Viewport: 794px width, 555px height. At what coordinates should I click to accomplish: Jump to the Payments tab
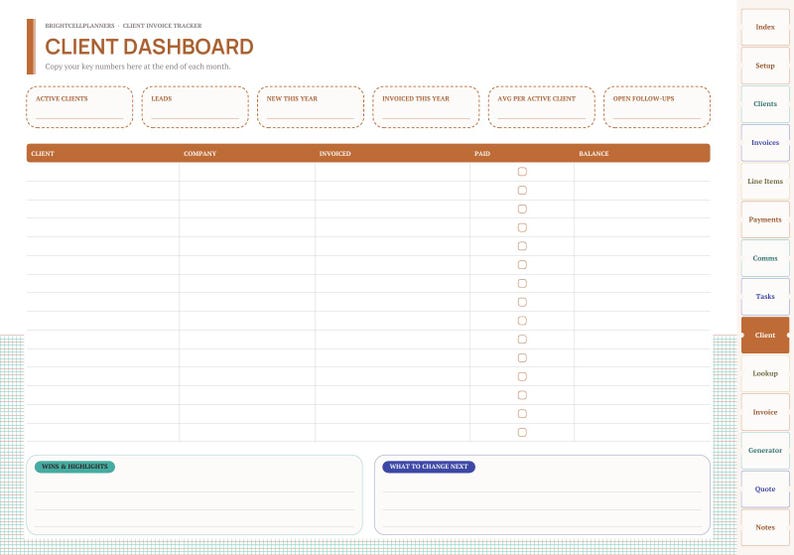coord(765,219)
